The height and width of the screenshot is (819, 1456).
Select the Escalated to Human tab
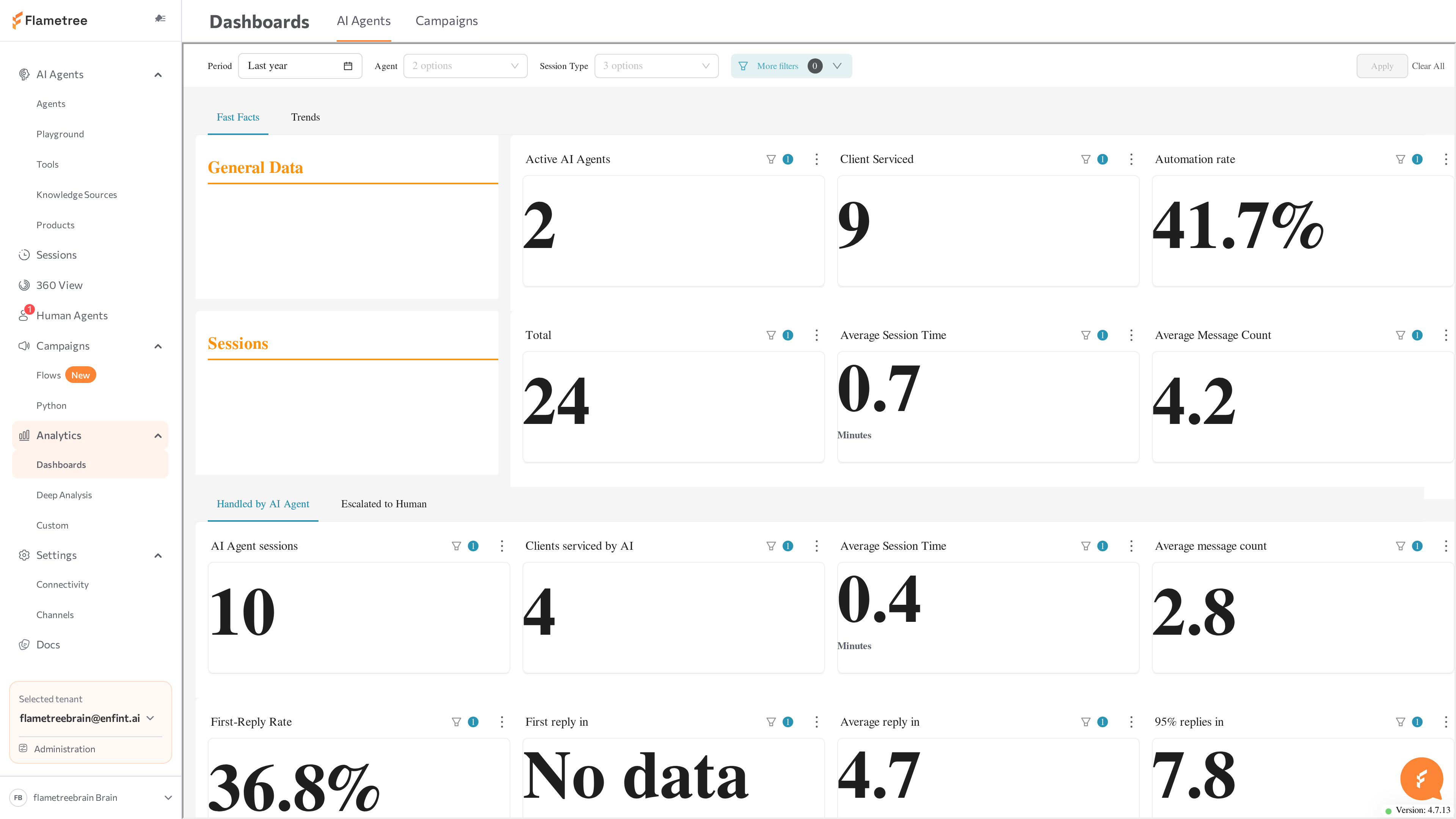[384, 504]
